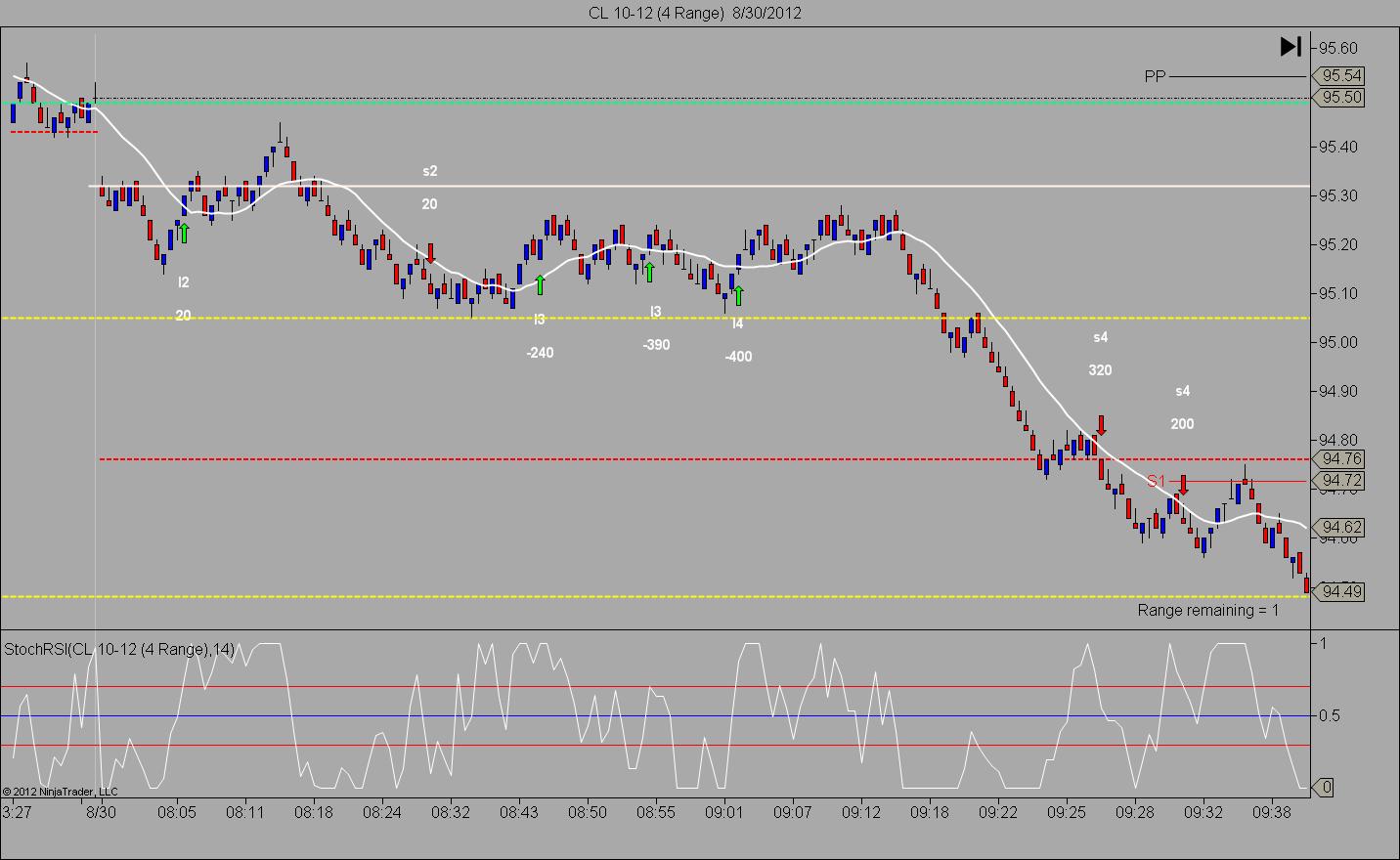1400x860 pixels.
Task: Select the red short arrow below s2 20
Action: coord(430,254)
